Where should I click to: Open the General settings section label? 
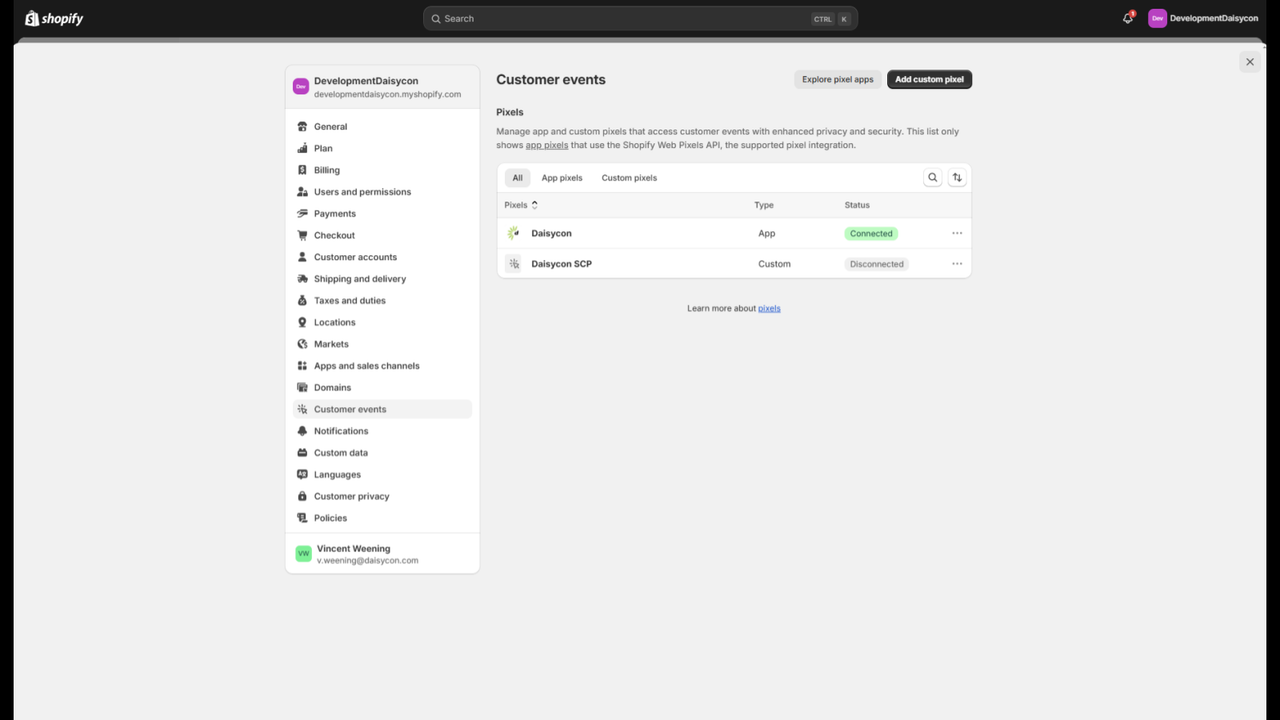point(331,127)
